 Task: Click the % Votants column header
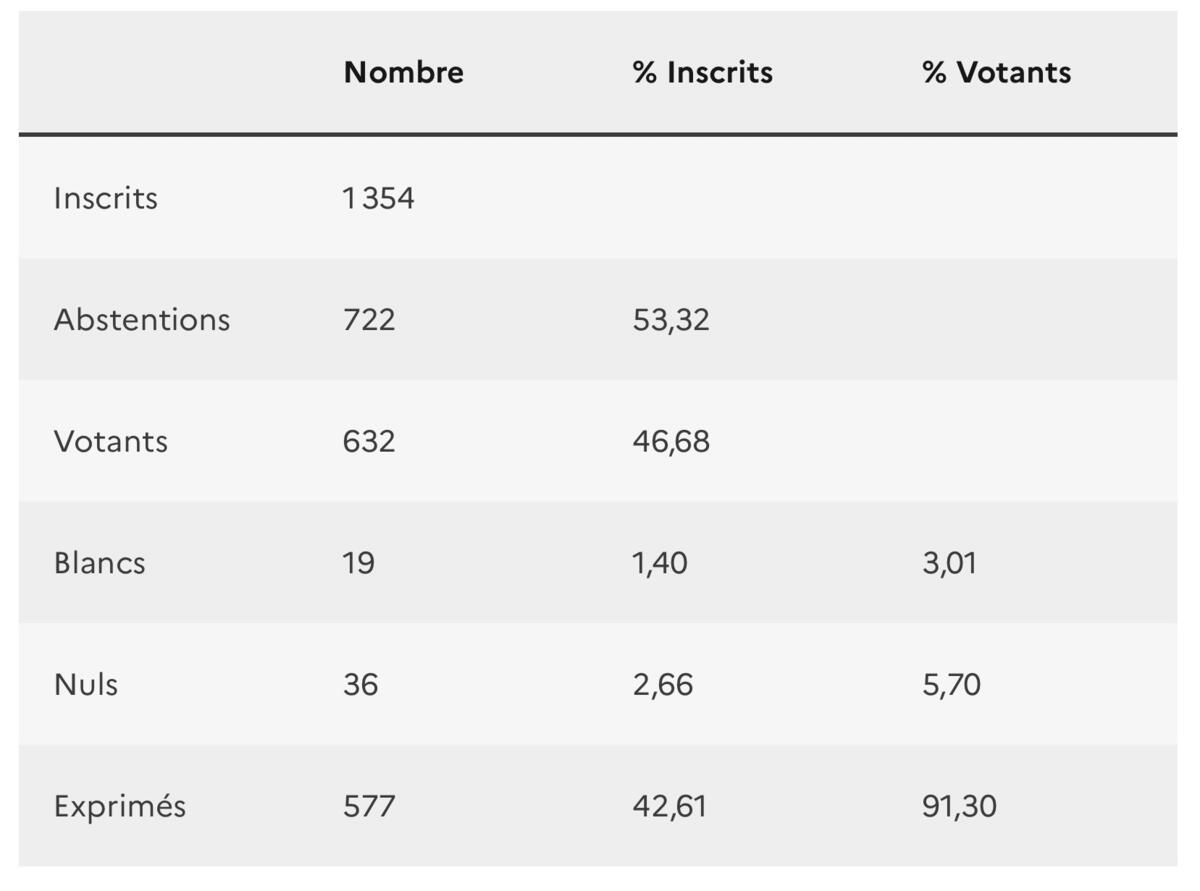click(996, 72)
